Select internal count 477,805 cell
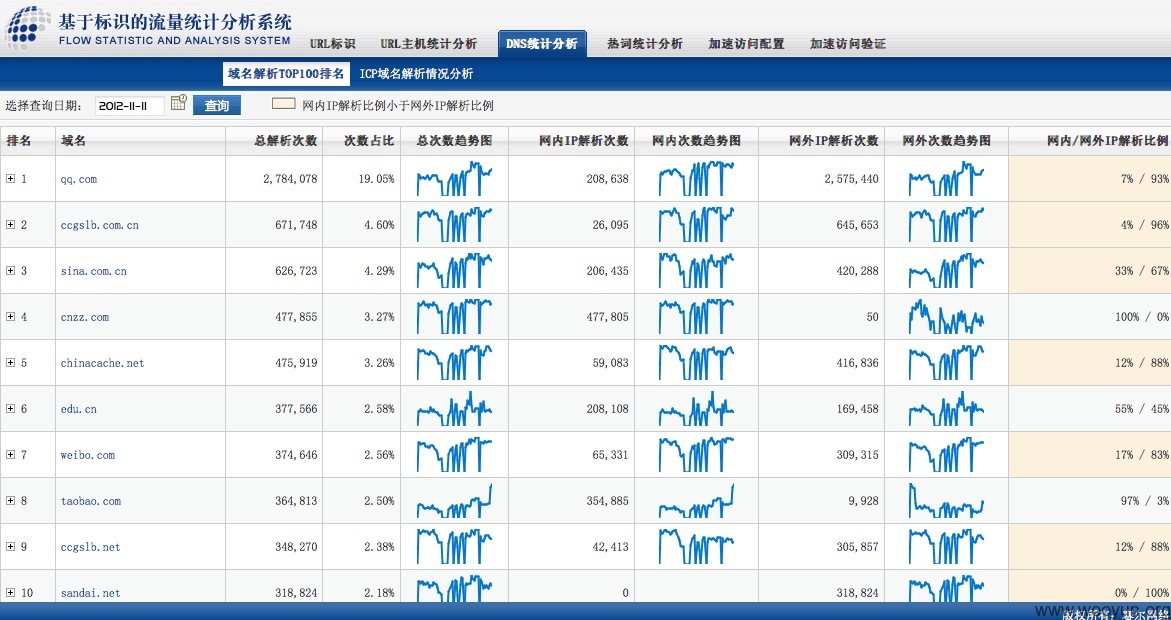 point(572,317)
